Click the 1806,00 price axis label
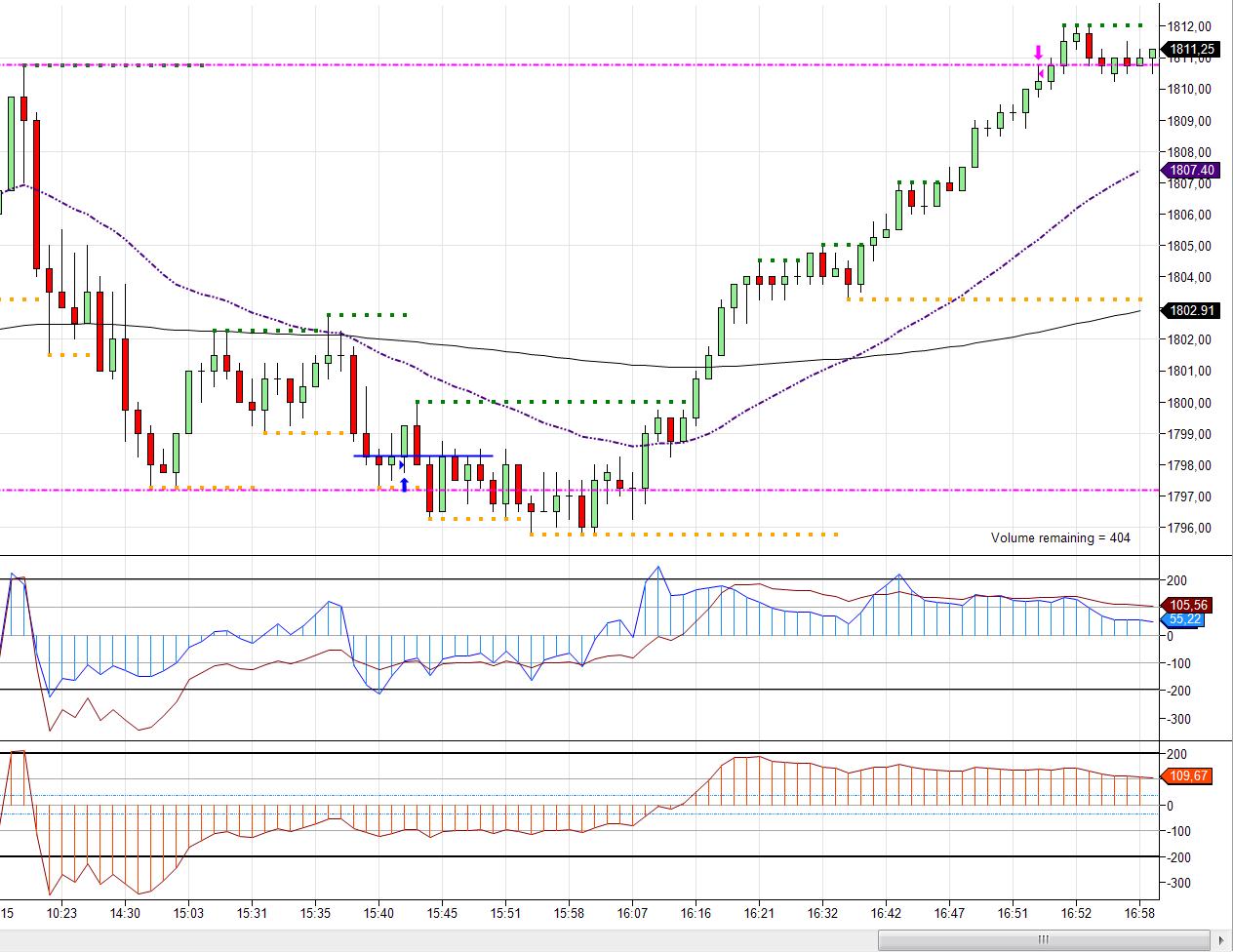 [1190, 215]
